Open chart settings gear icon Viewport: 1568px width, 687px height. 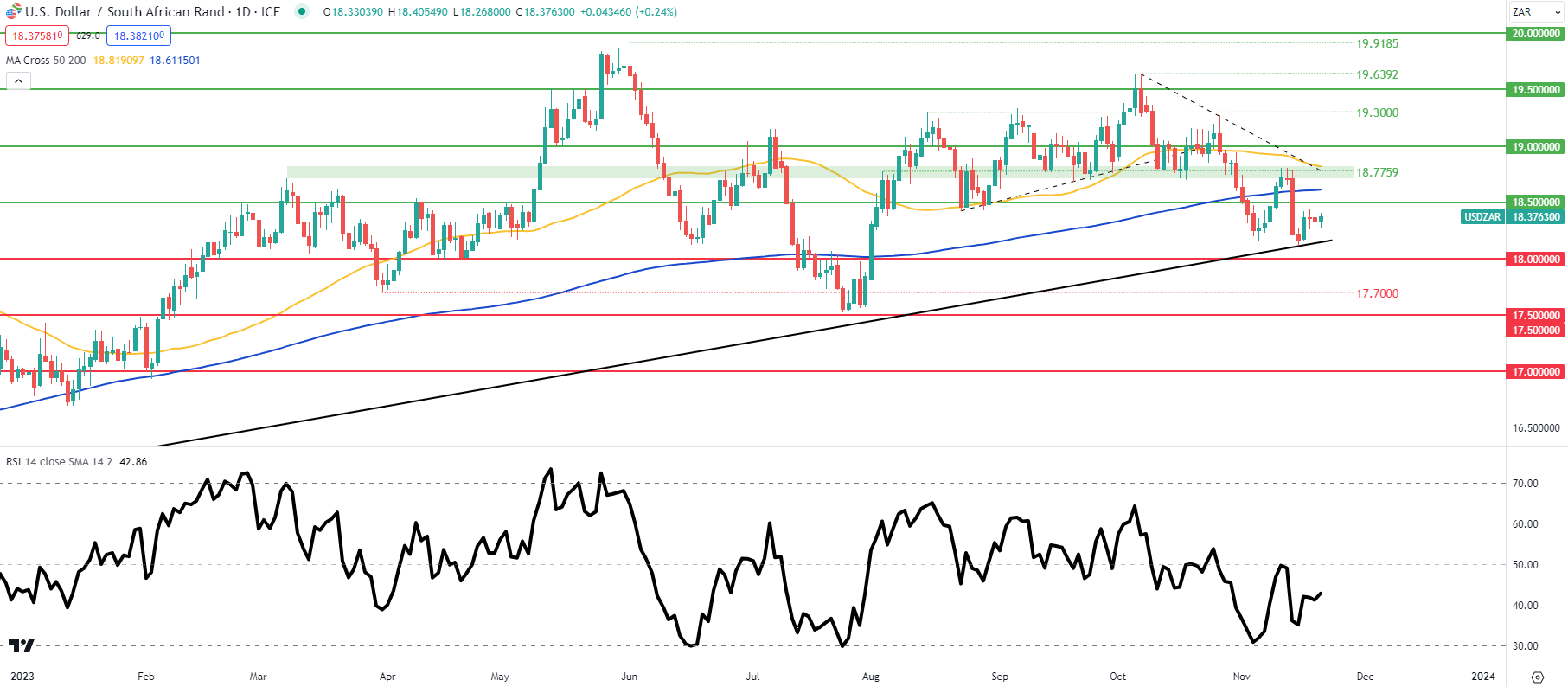1537,677
